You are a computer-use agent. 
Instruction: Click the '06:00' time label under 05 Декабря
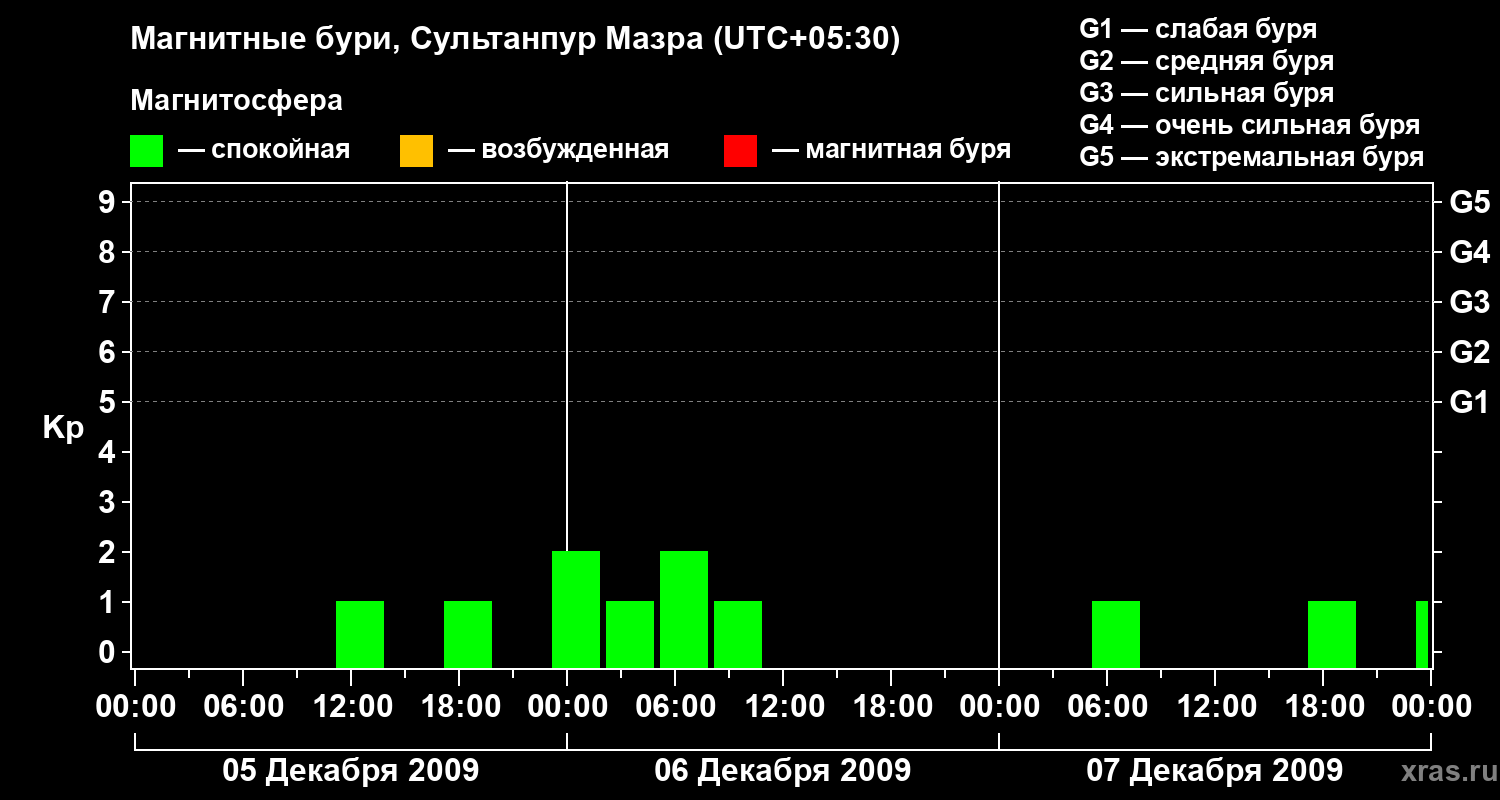[x=243, y=706]
